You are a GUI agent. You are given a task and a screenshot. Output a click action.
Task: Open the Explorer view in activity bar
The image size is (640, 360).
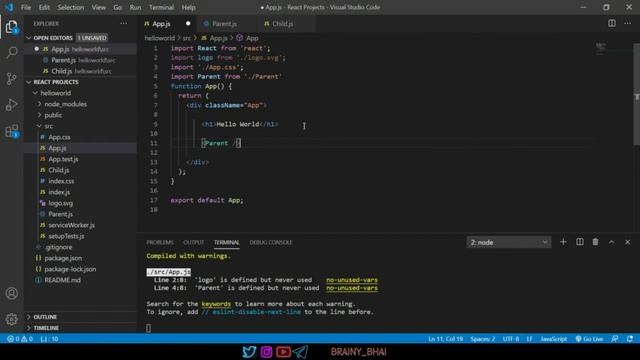[x=12, y=27]
